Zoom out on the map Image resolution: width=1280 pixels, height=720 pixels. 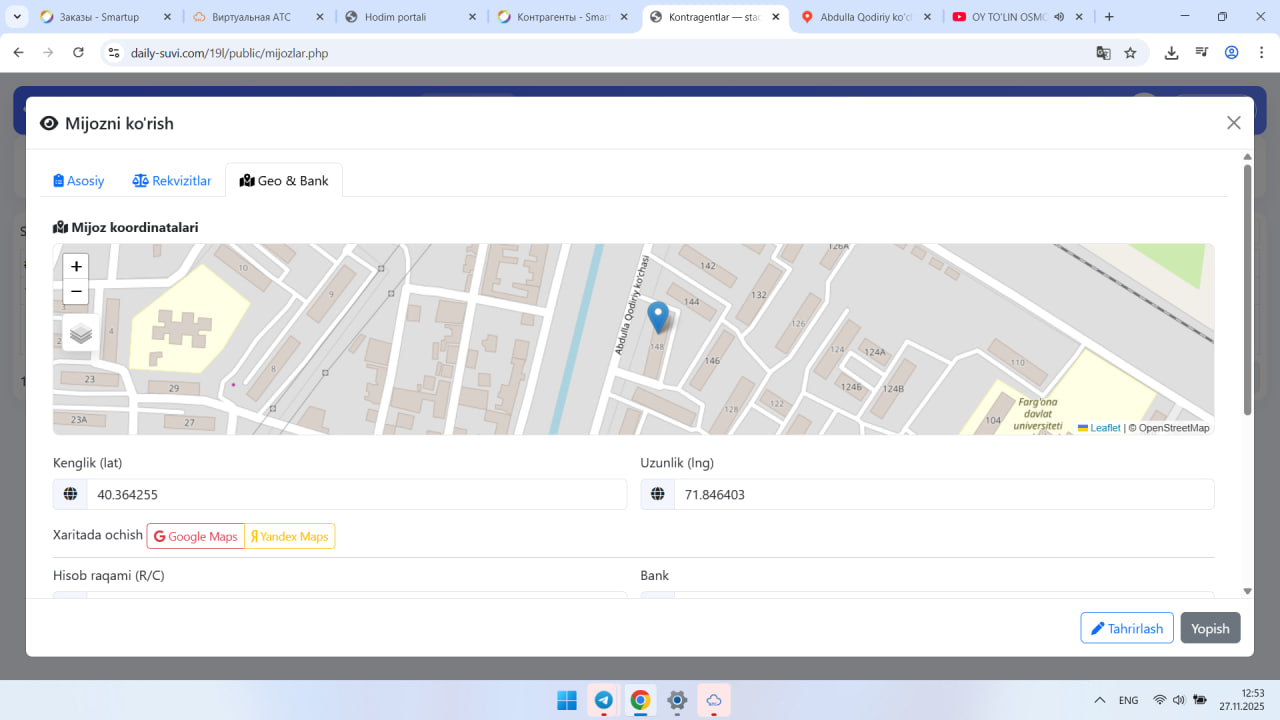click(76, 292)
